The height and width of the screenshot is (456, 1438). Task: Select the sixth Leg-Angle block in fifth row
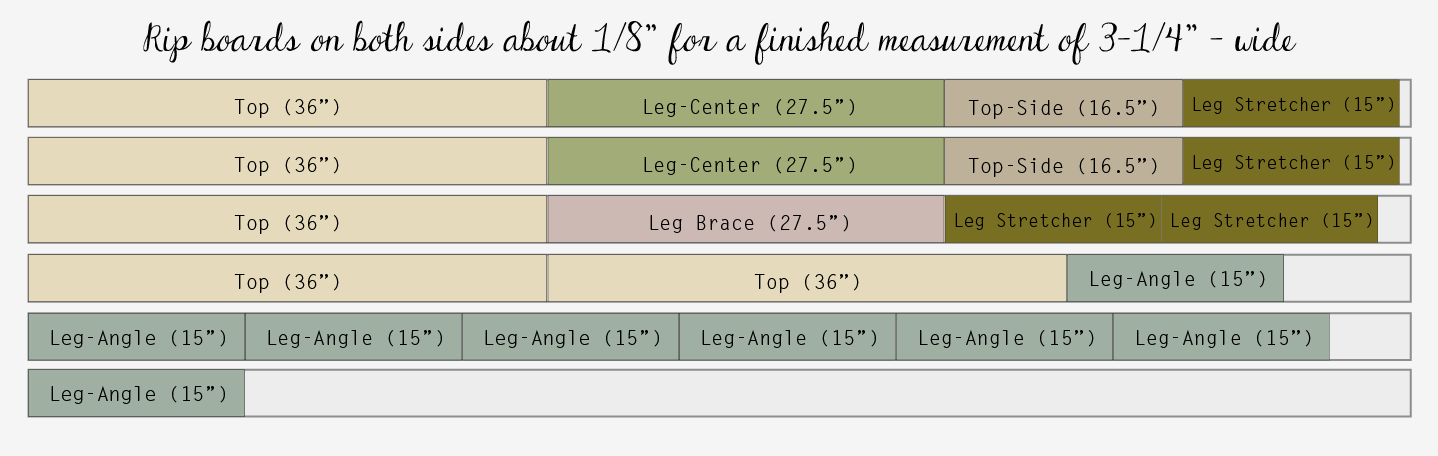pos(1222,337)
